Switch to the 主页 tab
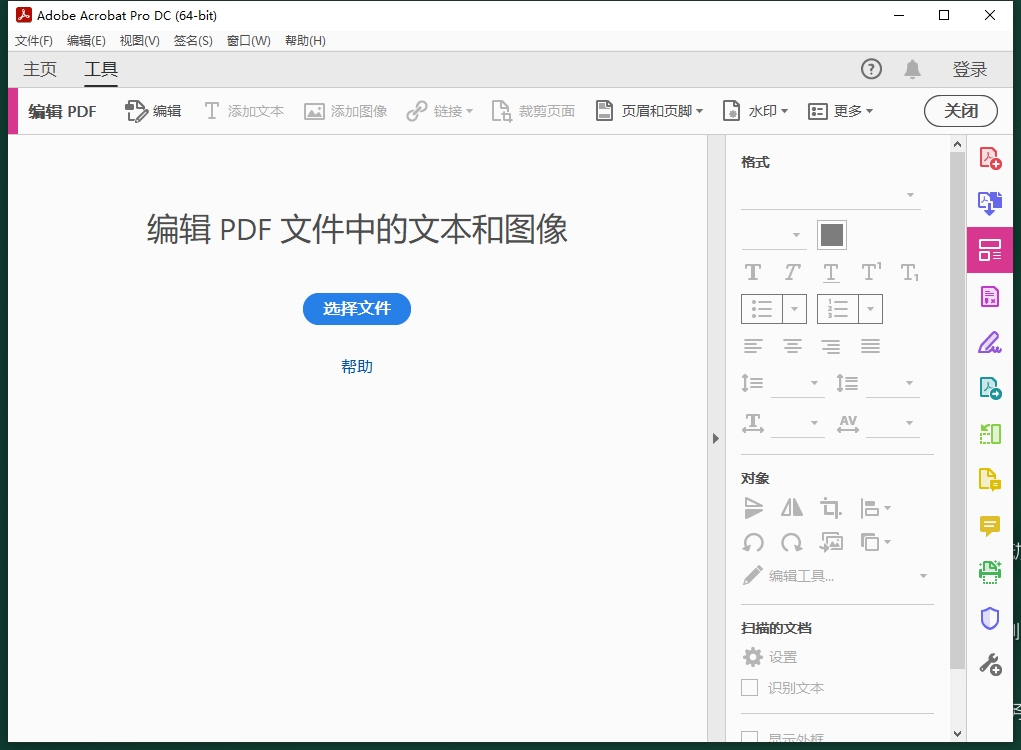 pyautogui.click(x=40, y=69)
